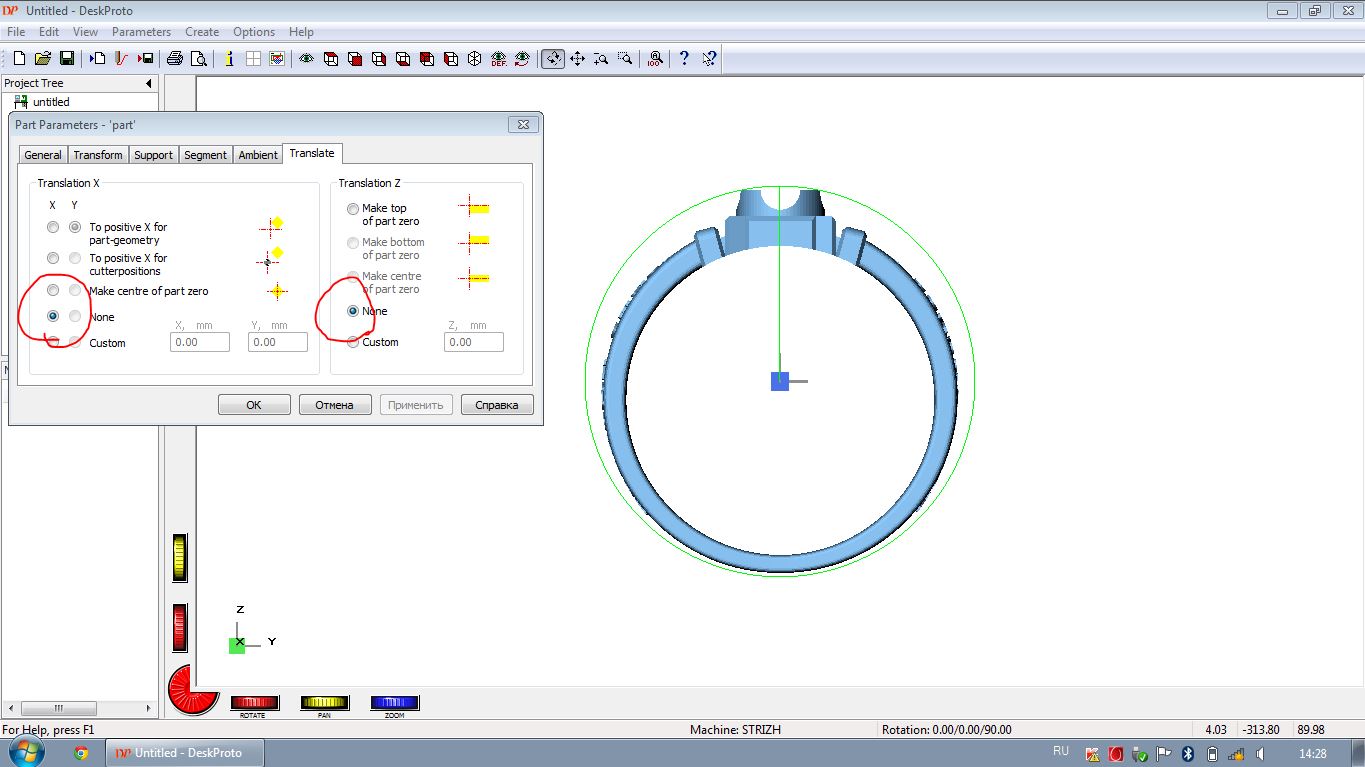Select Make top of part zero
1365x767 pixels.
pyautogui.click(x=353, y=209)
